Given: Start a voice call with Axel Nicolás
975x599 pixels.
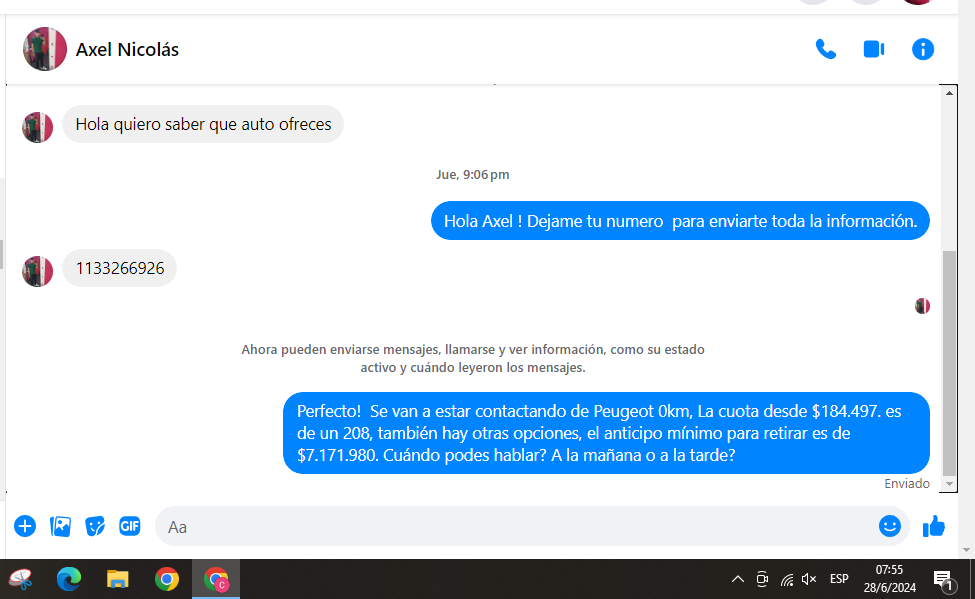Looking at the screenshot, I should (826, 49).
